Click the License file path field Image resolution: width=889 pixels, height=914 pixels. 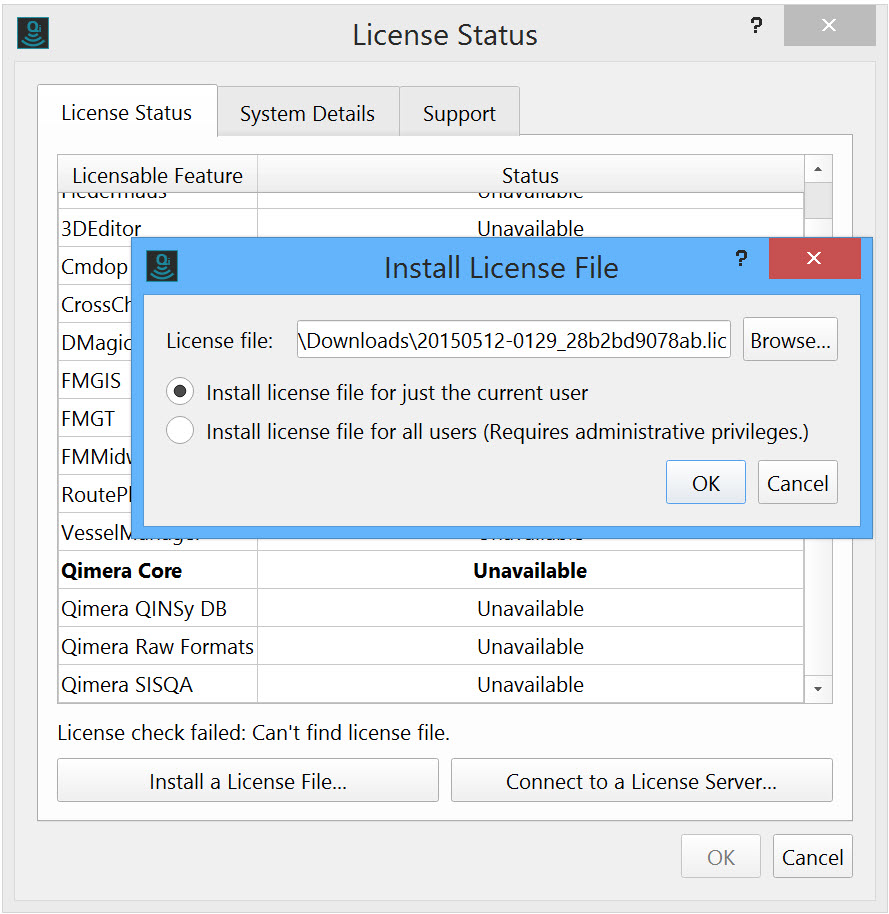[x=514, y=341]
